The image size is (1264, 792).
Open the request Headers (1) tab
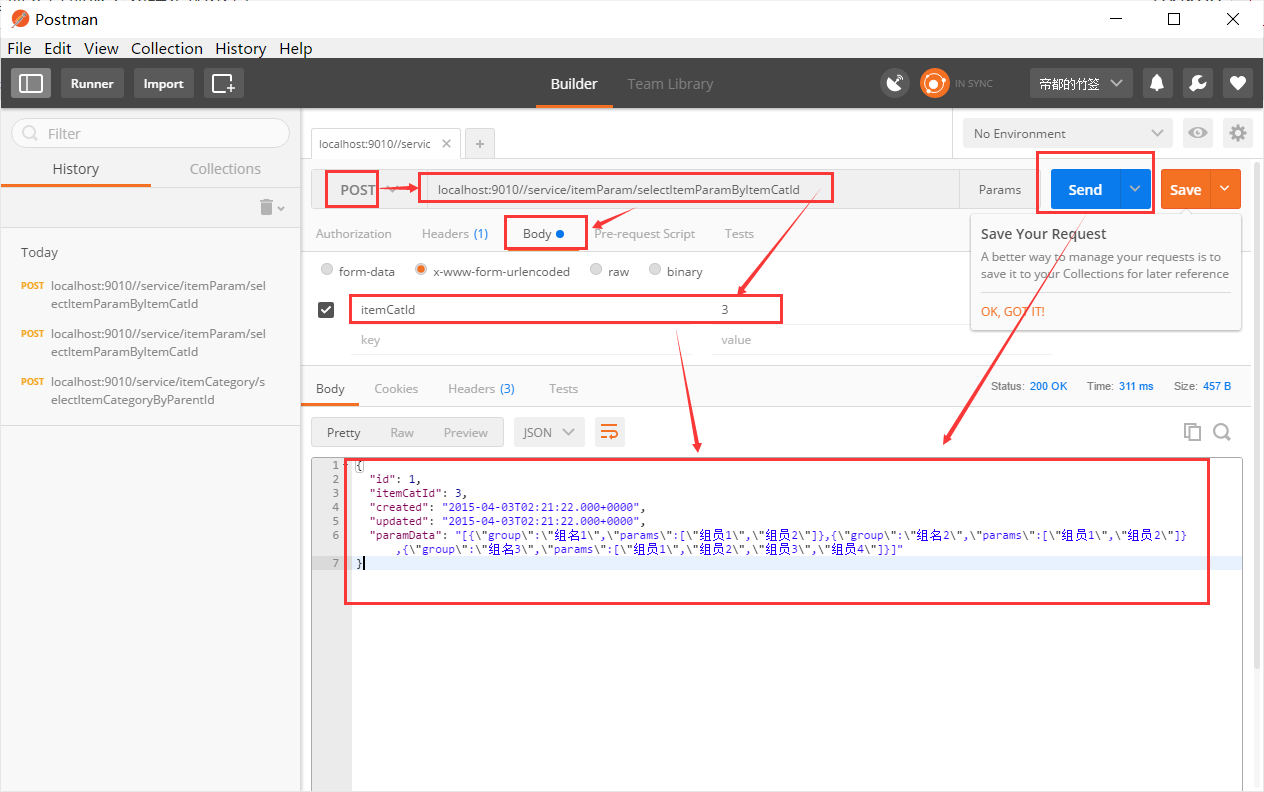[455, 233]
